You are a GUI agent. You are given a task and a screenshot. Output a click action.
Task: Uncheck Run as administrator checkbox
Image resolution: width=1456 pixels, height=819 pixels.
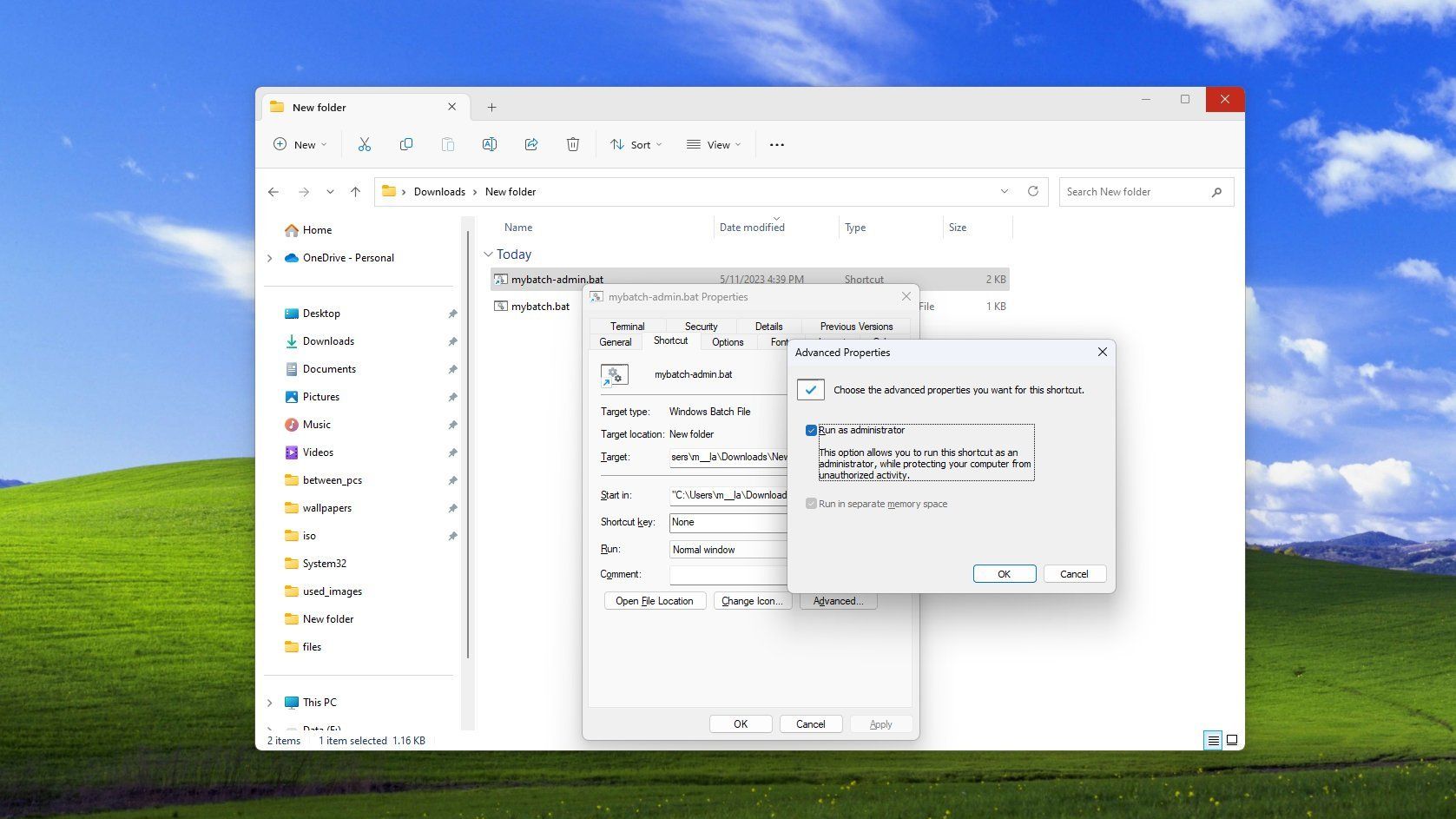coord(811,431)
